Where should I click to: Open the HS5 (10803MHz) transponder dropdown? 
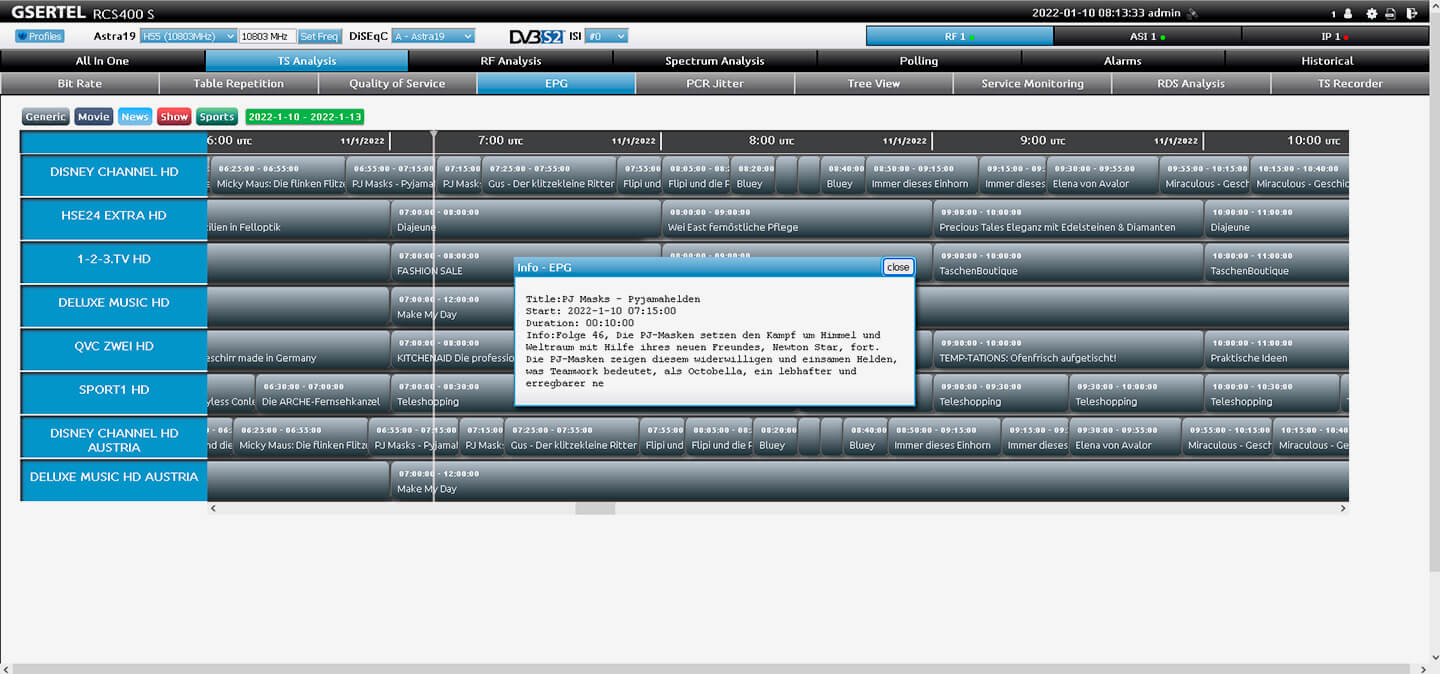tap(188, 36)
